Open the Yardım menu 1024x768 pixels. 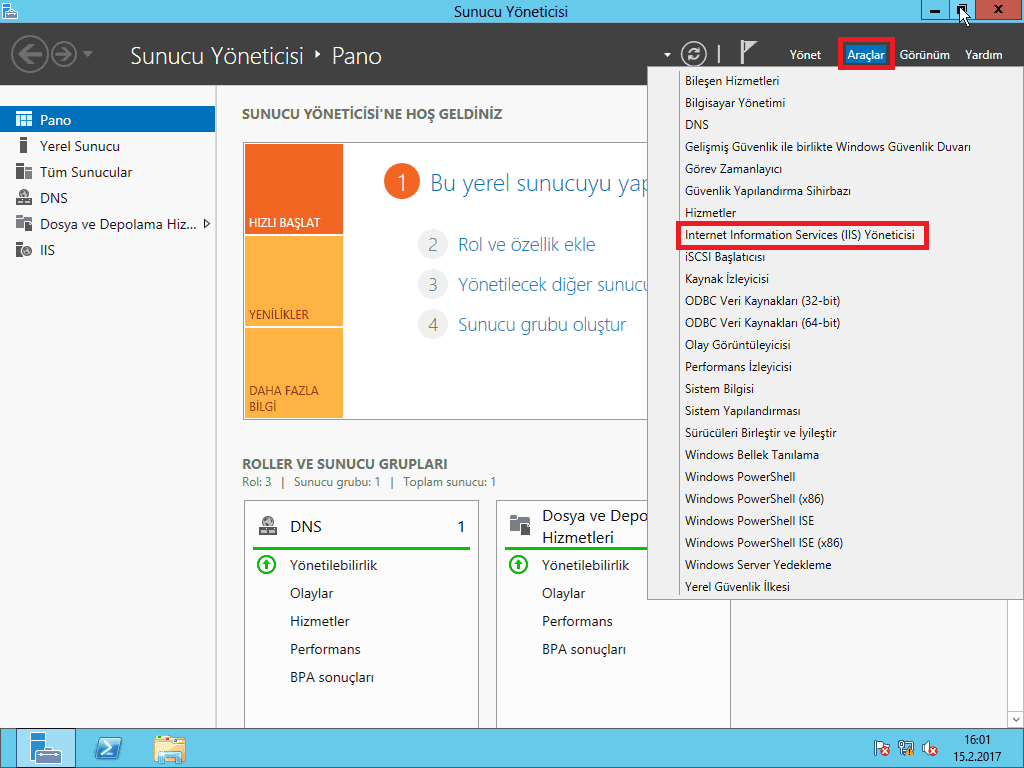pos(983,55)
